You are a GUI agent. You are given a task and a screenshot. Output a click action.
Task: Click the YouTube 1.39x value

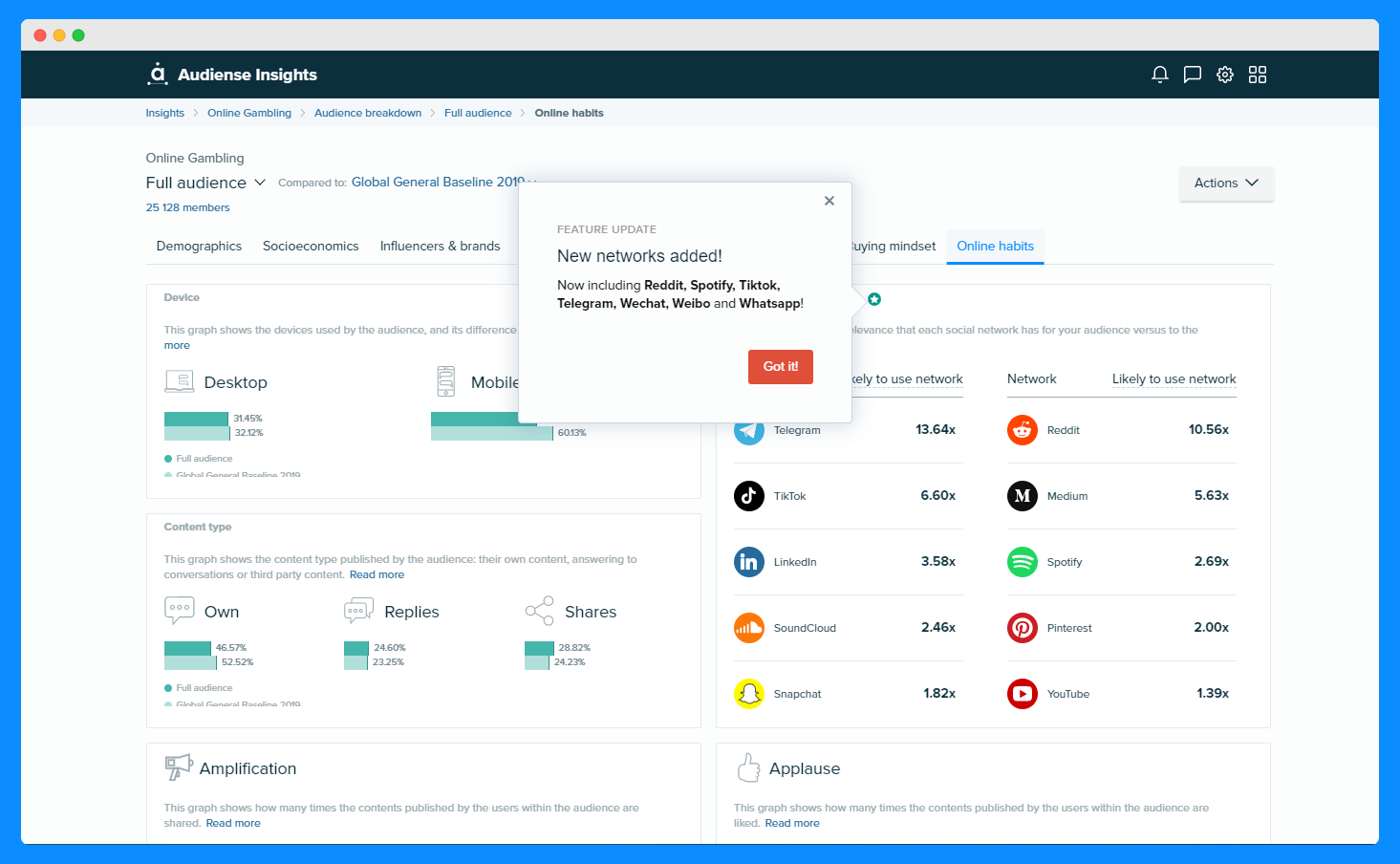1213,693
